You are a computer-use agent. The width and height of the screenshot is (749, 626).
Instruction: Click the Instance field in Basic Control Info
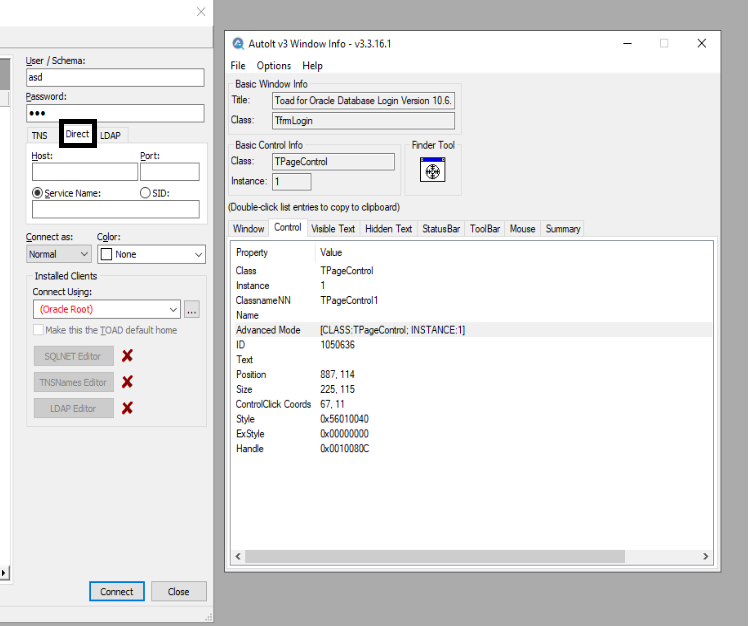(291, 181)
